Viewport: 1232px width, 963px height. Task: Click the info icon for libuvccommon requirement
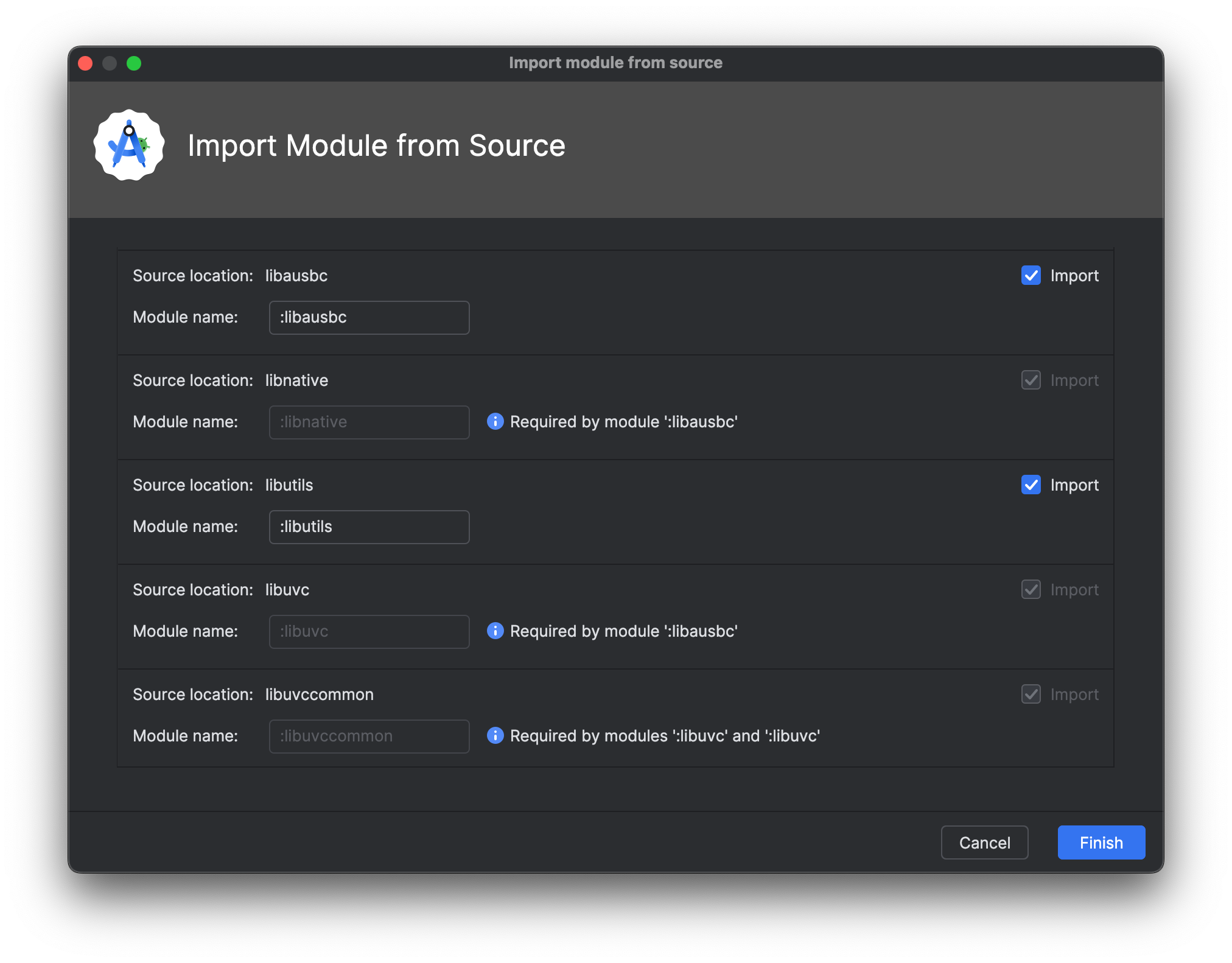coord(495,735)
